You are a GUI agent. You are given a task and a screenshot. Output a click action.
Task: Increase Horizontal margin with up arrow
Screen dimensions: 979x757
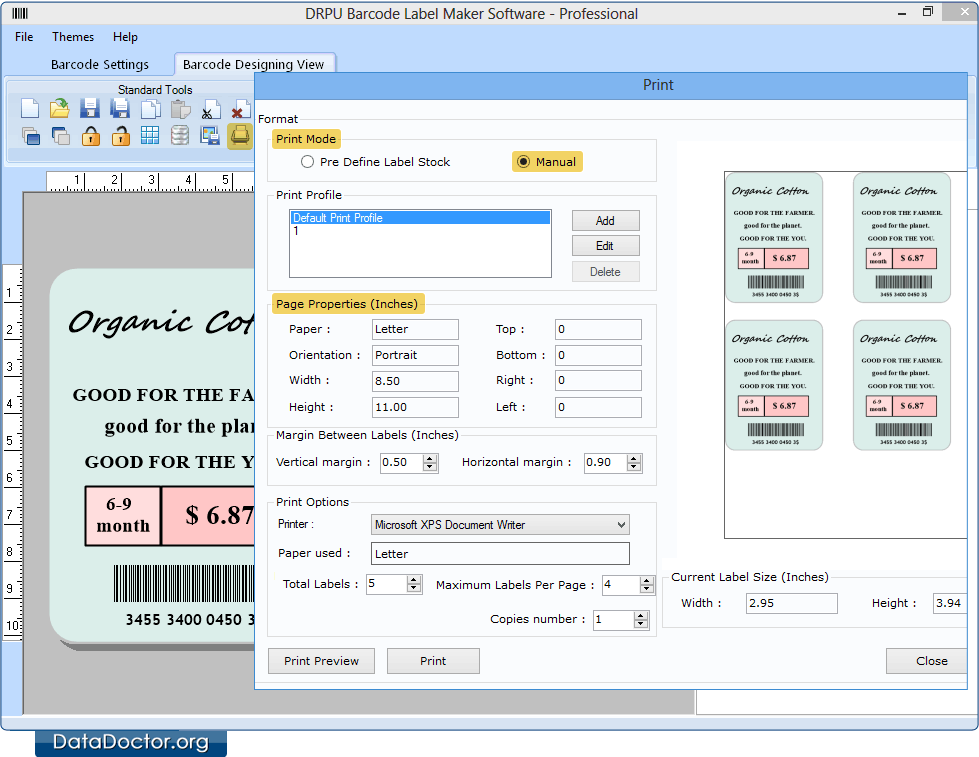pos(634,458)
